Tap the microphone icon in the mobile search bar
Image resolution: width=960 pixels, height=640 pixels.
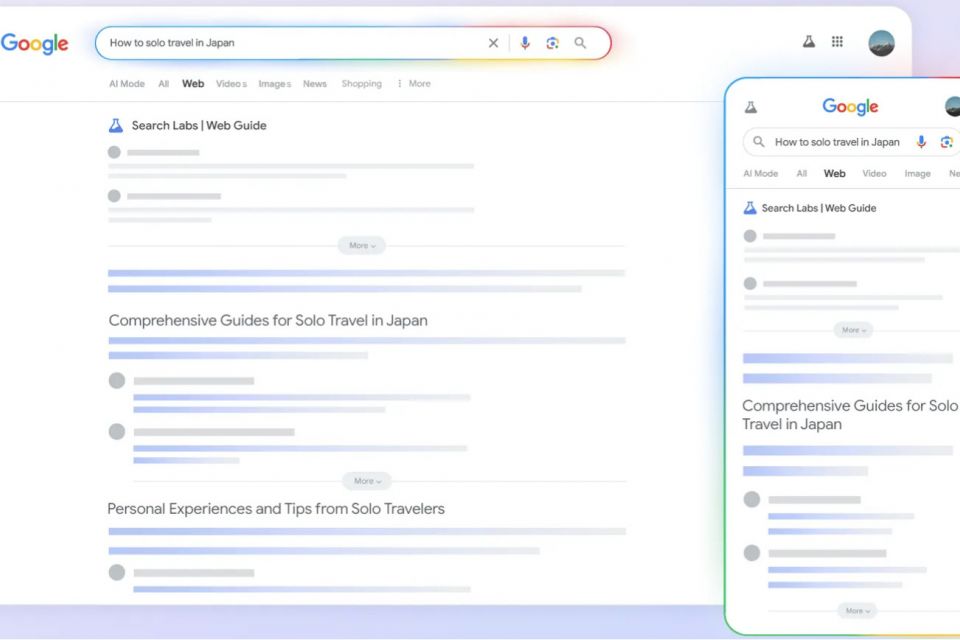pos(920,142)
